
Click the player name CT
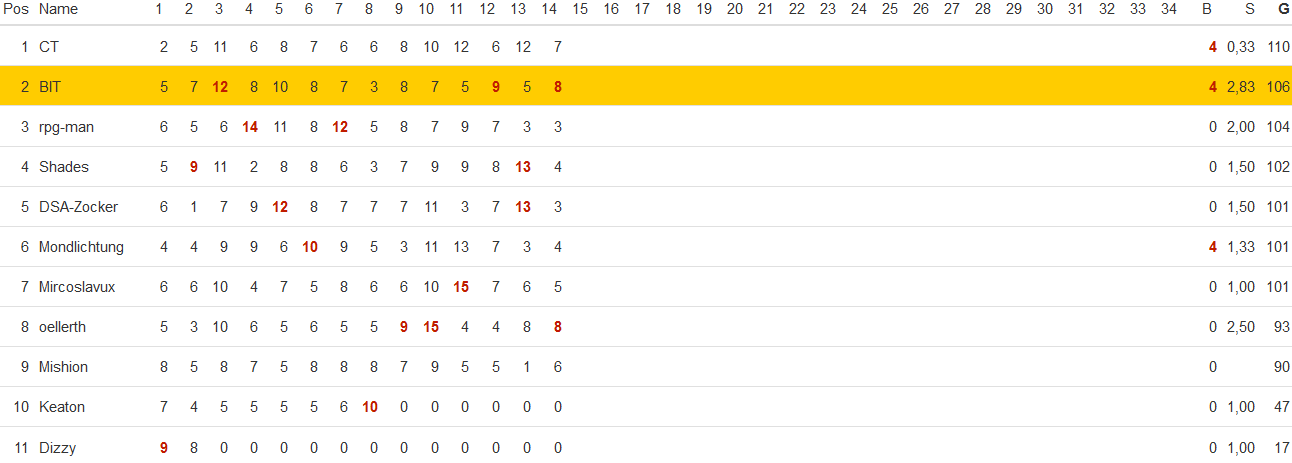point(48,47)
